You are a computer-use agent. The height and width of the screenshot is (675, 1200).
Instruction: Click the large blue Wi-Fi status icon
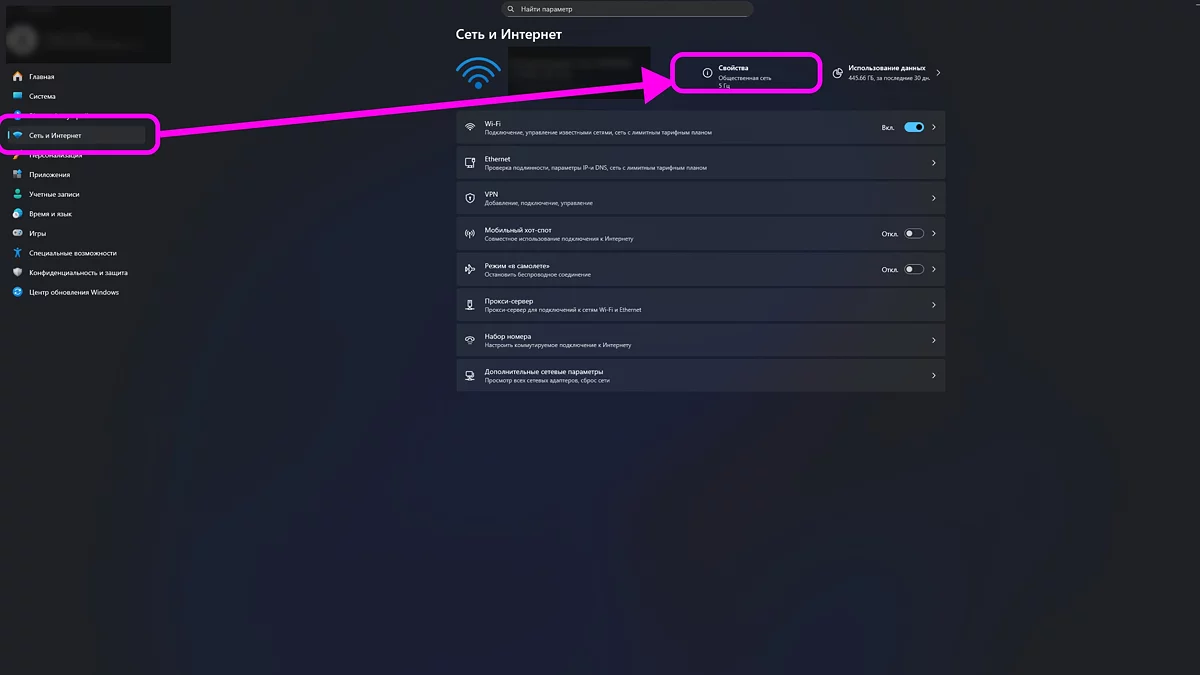click(478, 72)
